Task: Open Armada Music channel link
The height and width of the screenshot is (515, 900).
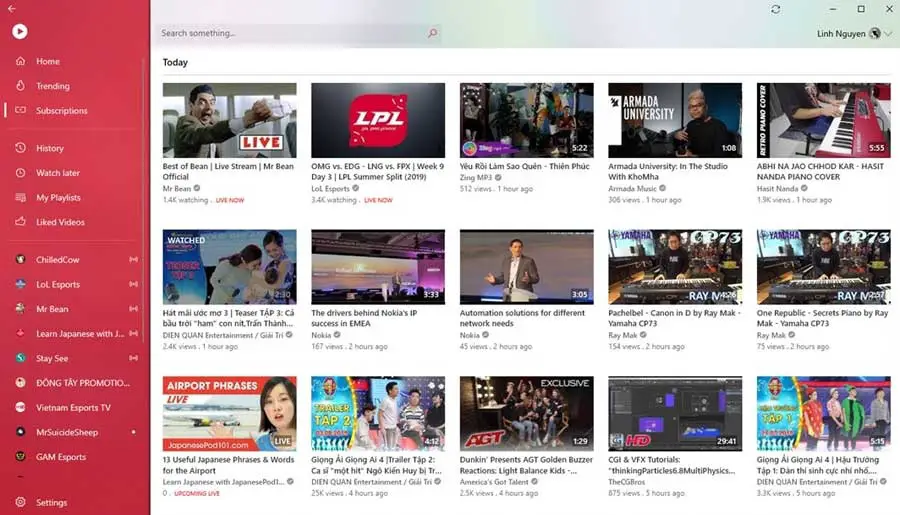Action: click(x=632, y=188)
